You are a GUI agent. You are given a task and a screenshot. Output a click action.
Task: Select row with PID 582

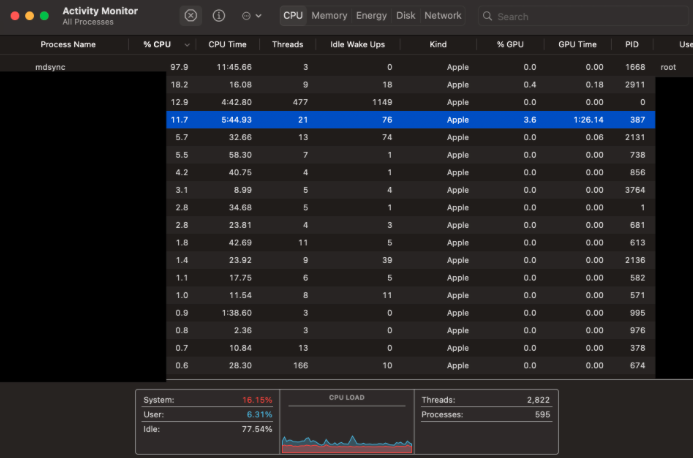pyautogui.click(x=411, y=278)
